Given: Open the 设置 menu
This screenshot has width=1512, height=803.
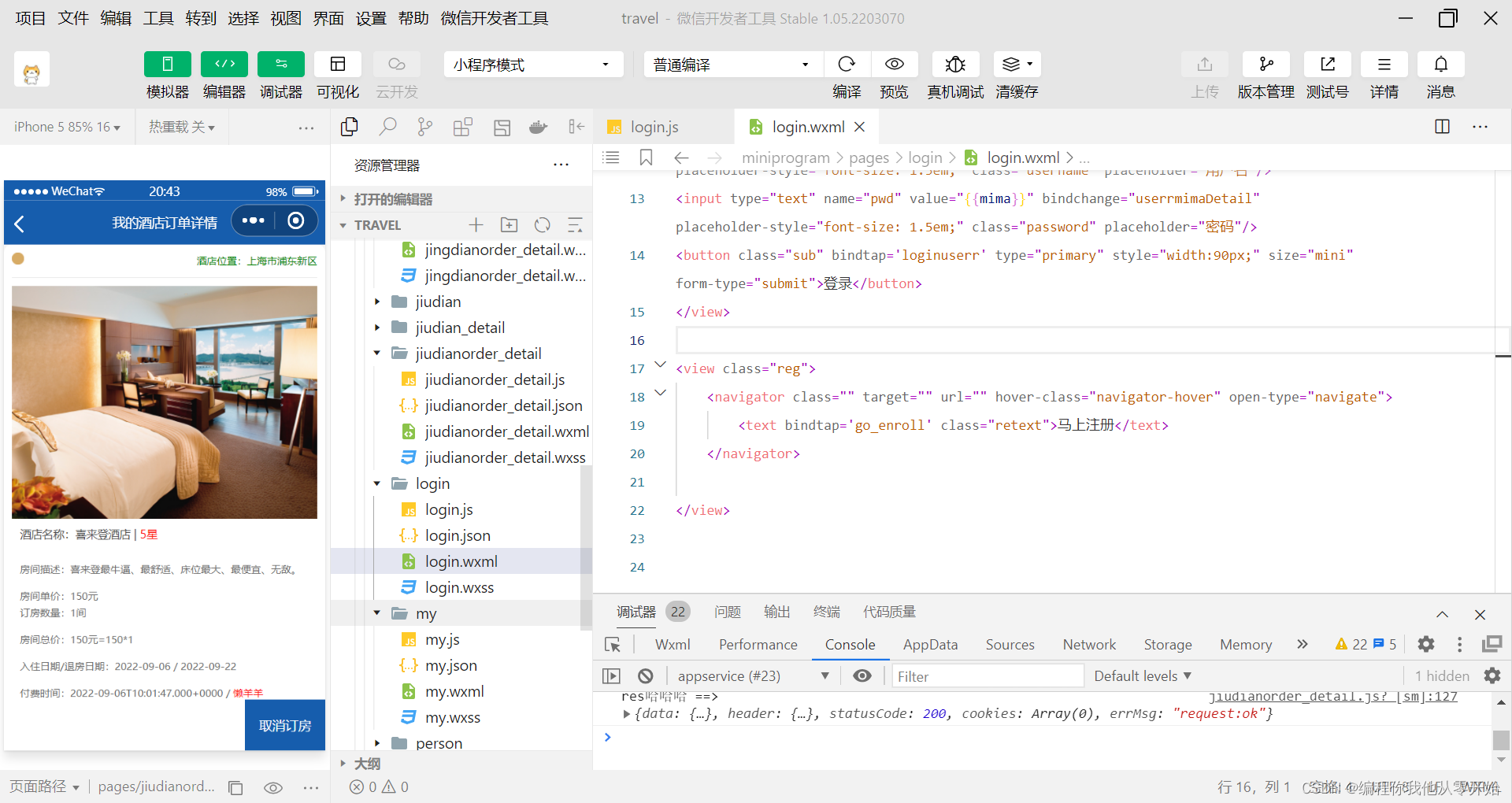Looking at the screenshot, I should (x=371, y=18).
